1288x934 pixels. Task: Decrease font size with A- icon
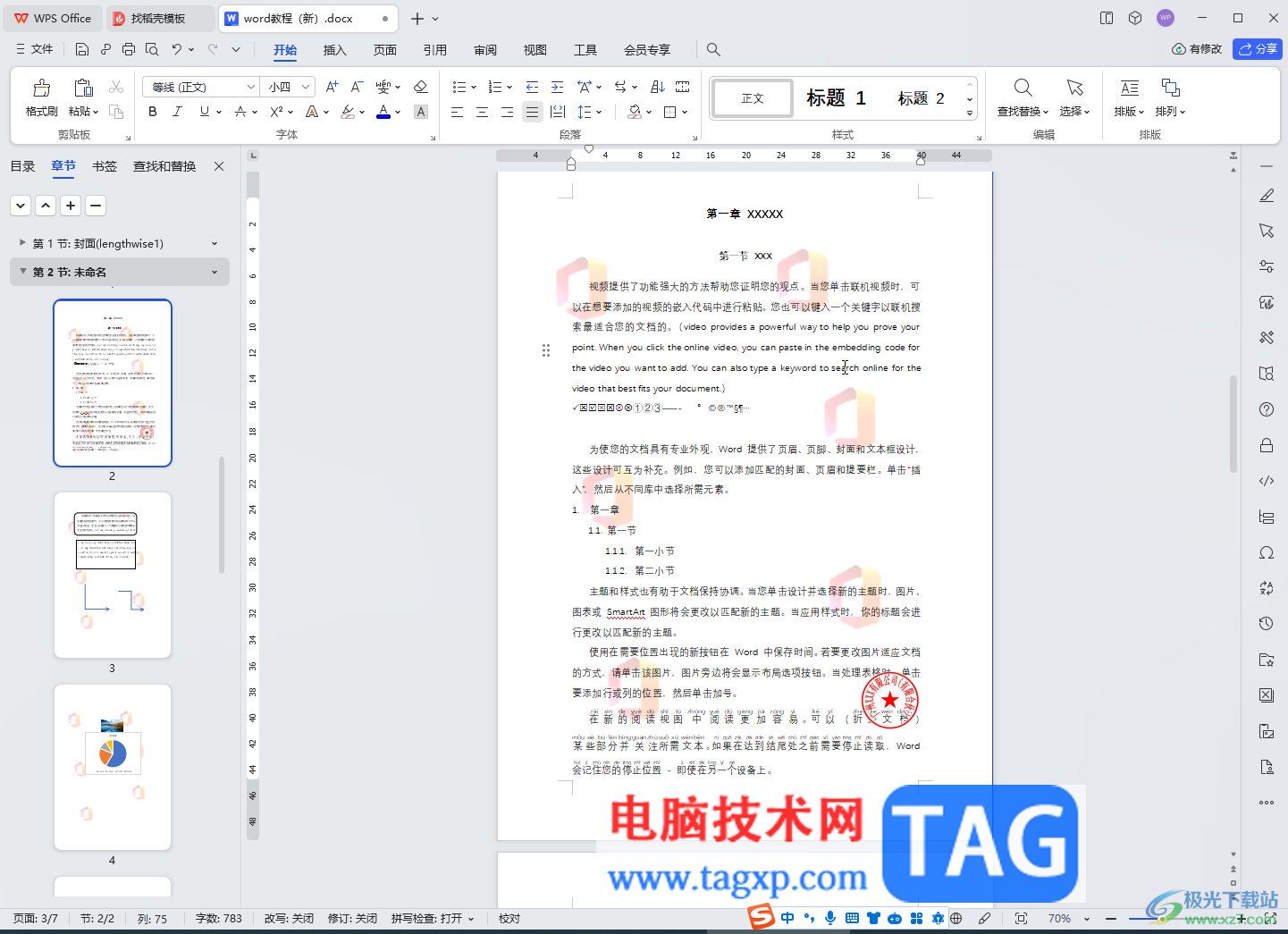[357, 87]
